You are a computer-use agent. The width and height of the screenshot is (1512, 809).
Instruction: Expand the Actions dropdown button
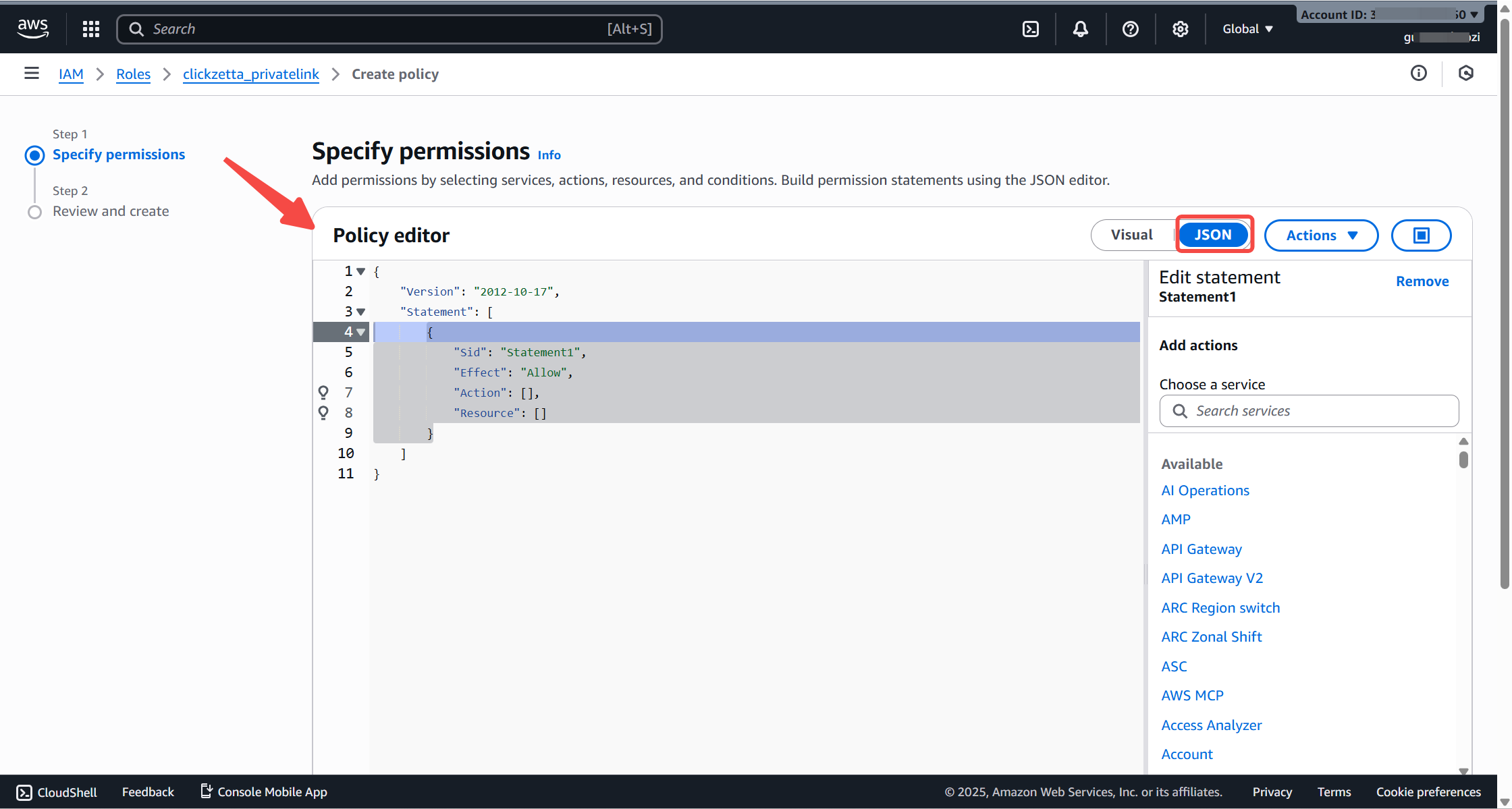pyautogui.click(x=1321, y=235)
